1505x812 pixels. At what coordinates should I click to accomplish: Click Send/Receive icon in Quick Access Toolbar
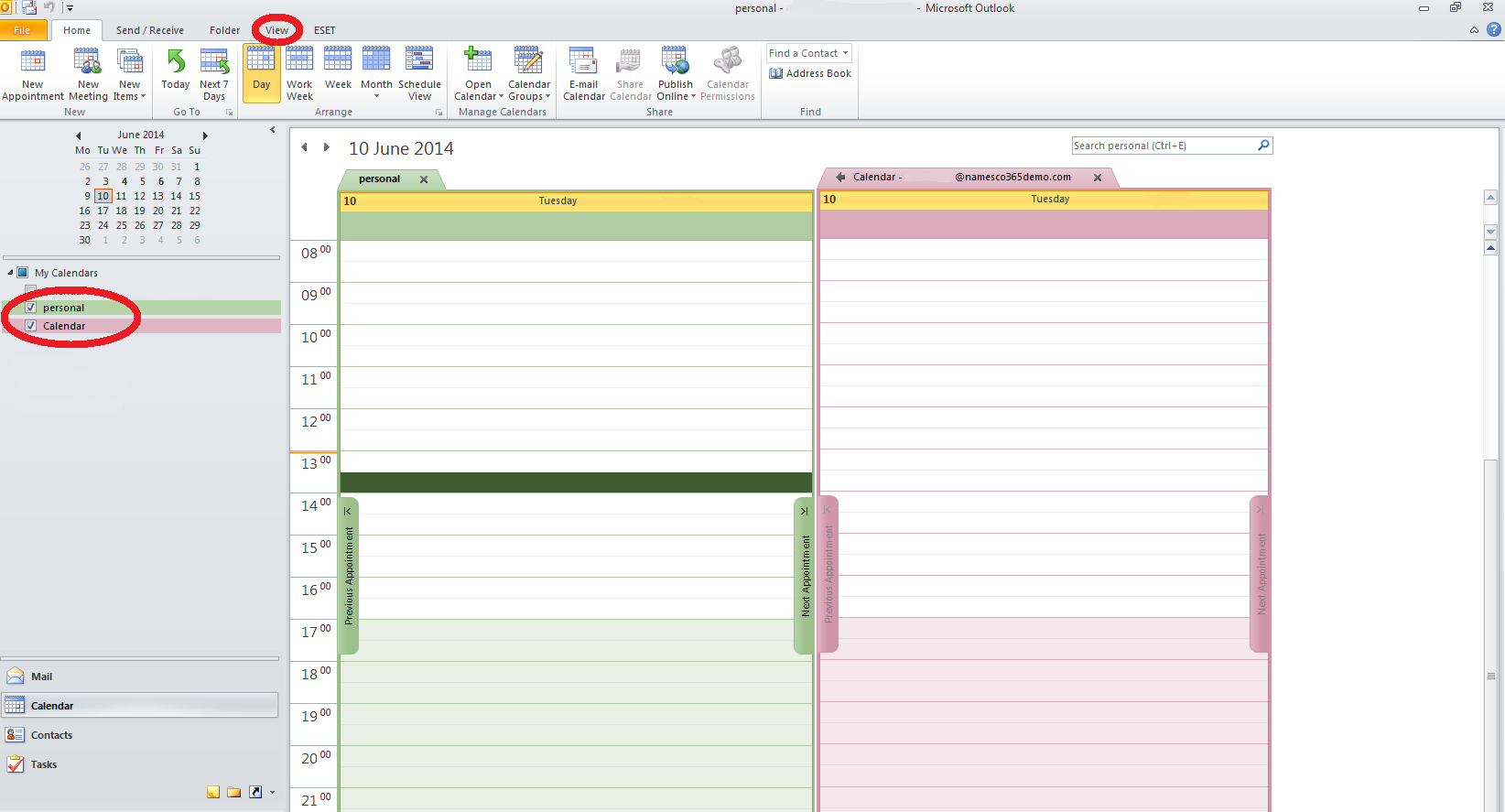[29, 7]
